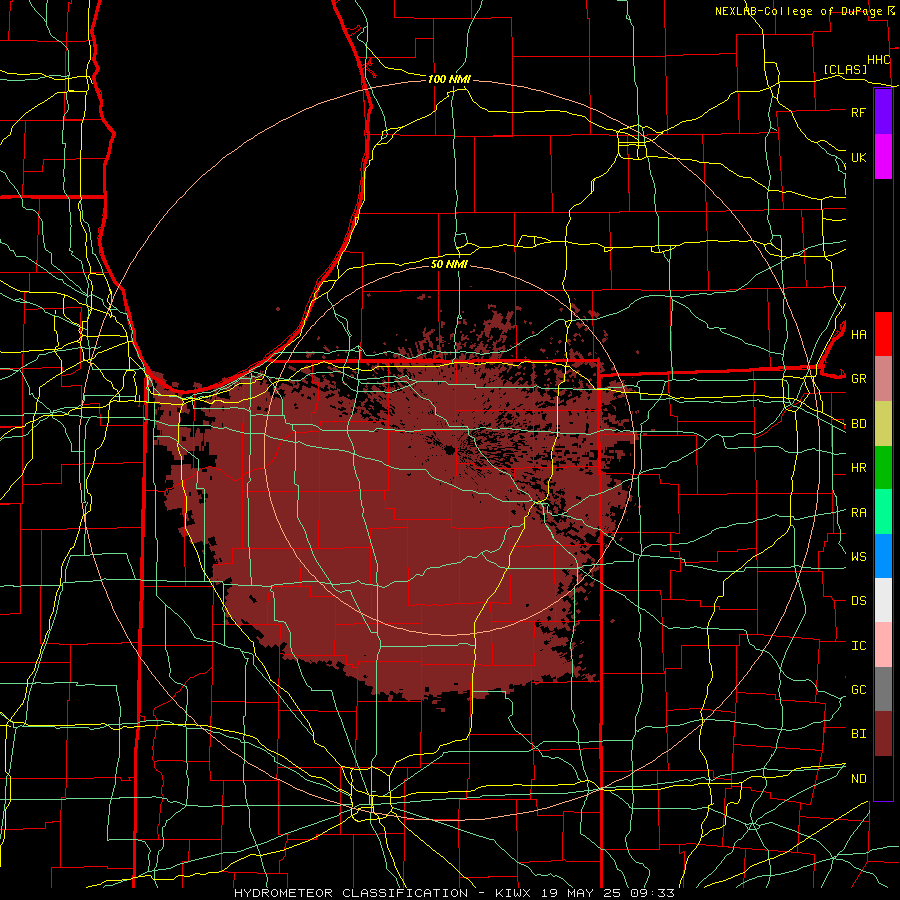Click the 'HYDROMETEOR CLASSIFICATION' title text

351,893
